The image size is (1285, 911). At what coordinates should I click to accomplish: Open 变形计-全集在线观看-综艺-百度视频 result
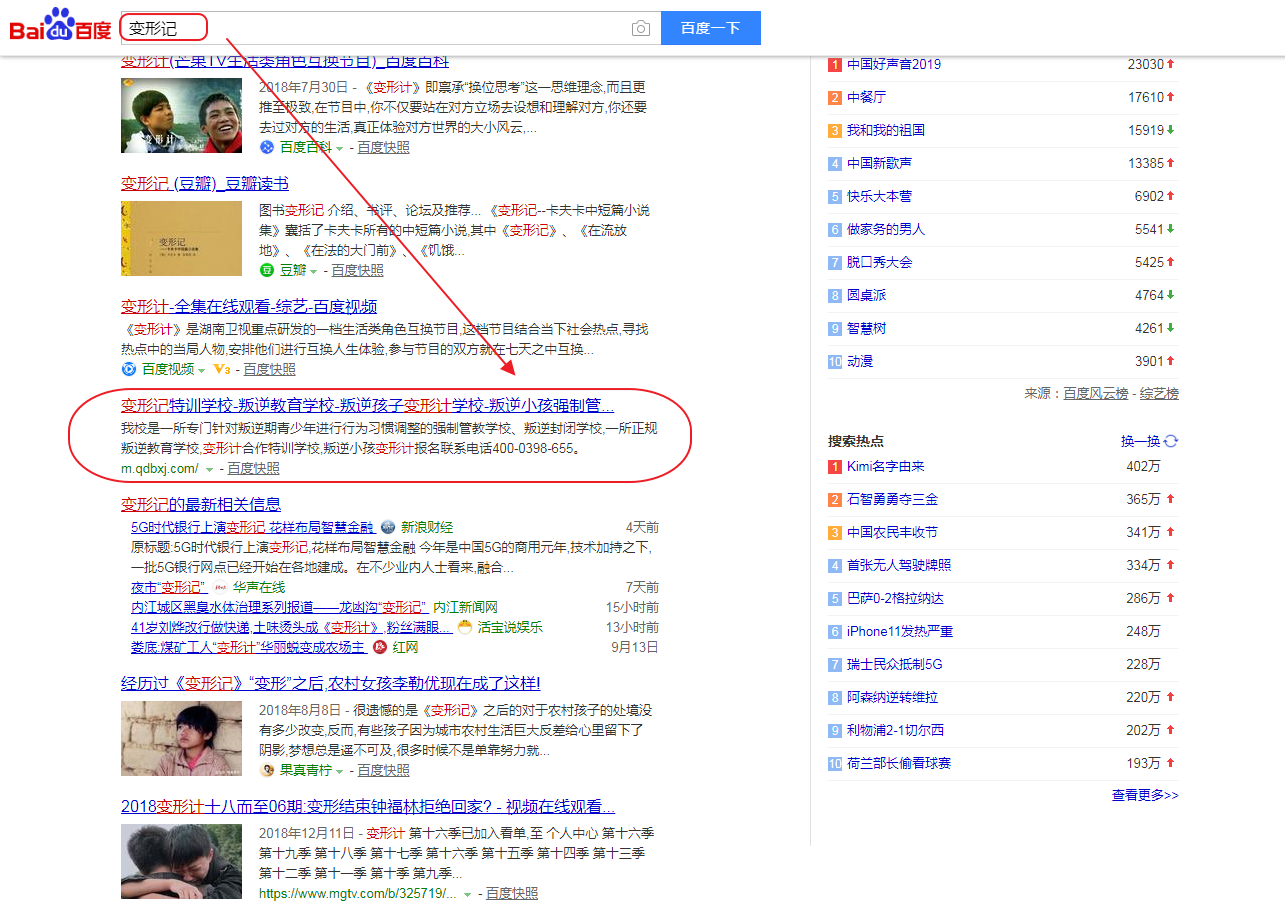pos(249,307)
